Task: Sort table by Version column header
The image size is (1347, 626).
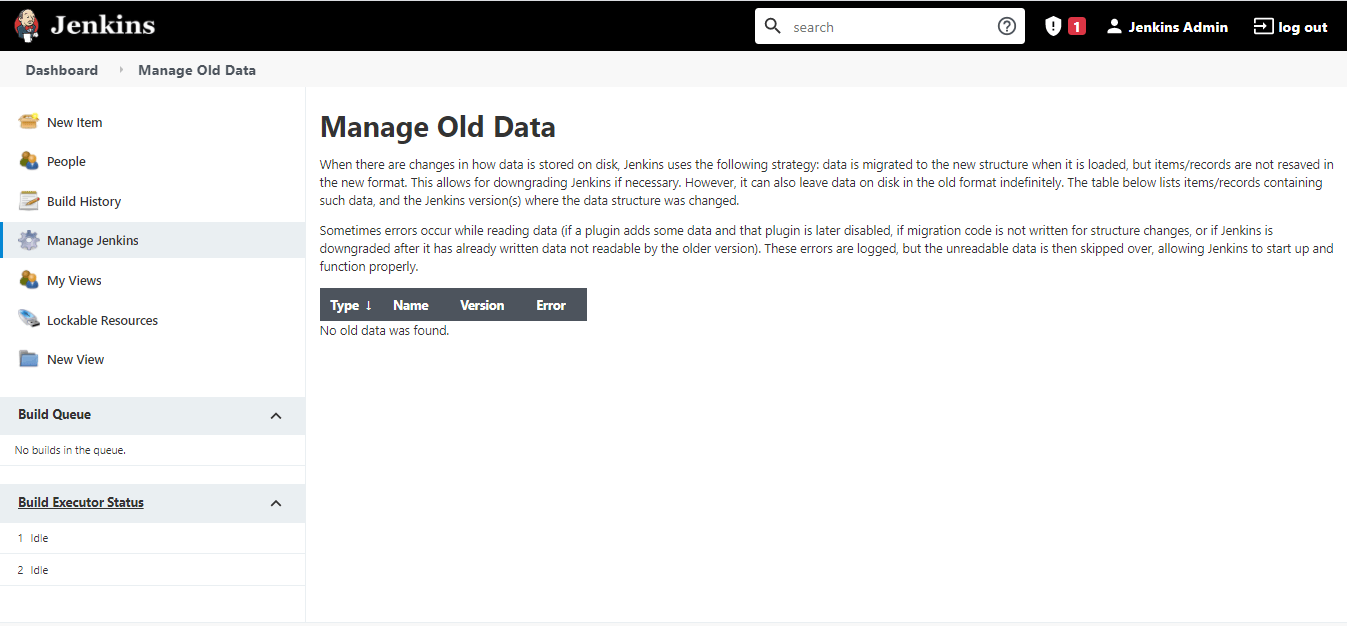Action: (482, 305)
